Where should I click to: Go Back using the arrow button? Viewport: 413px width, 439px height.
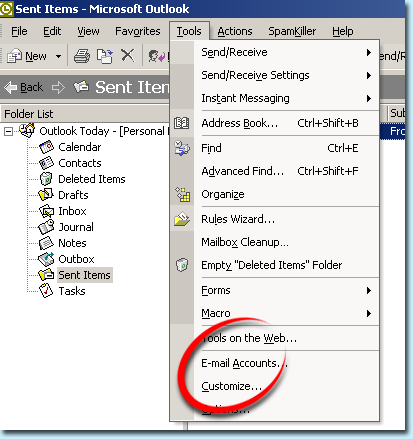pyautogui.click(x=10, y=87)
